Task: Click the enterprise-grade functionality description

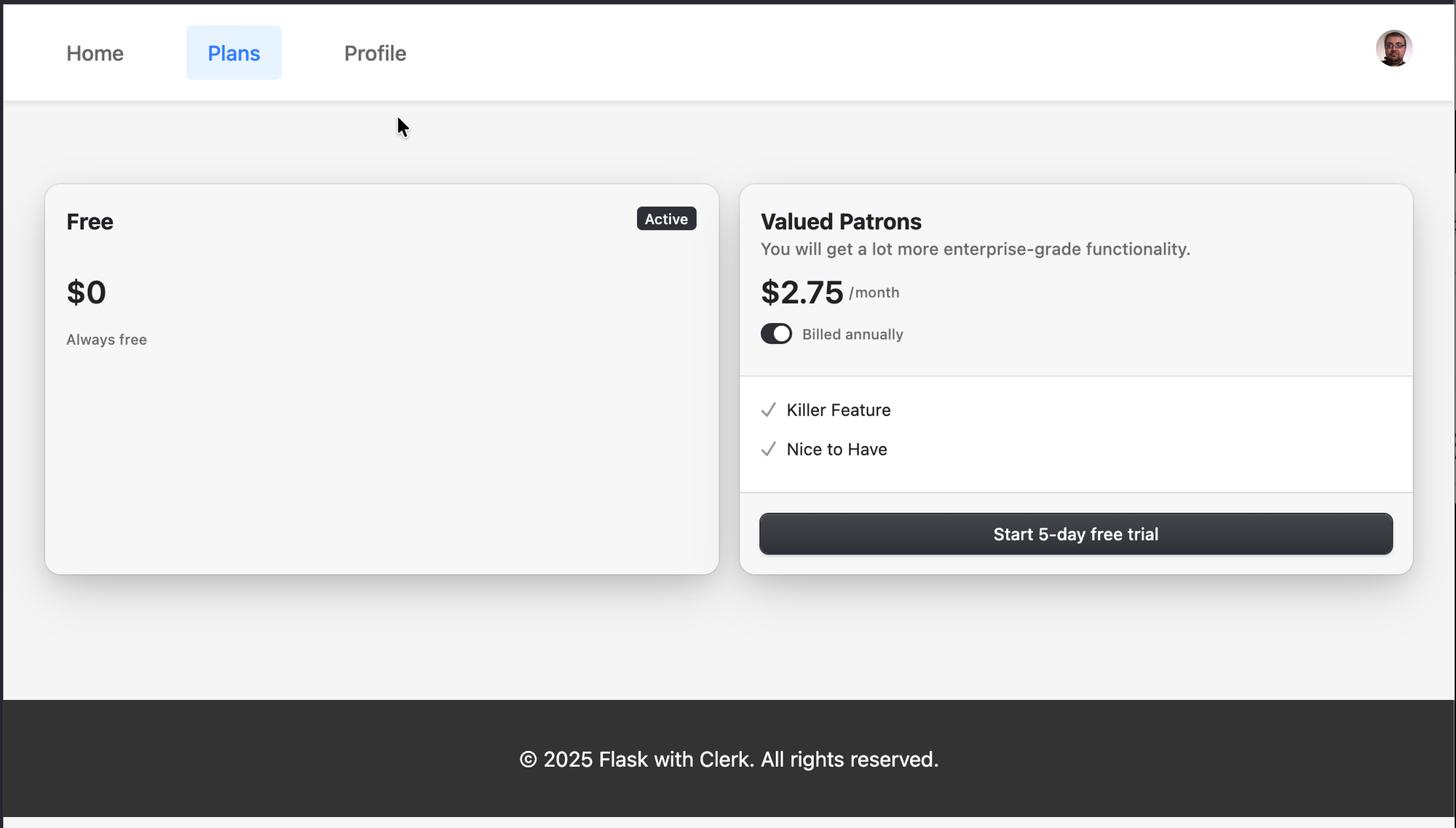Action: [x=975, y=250]
